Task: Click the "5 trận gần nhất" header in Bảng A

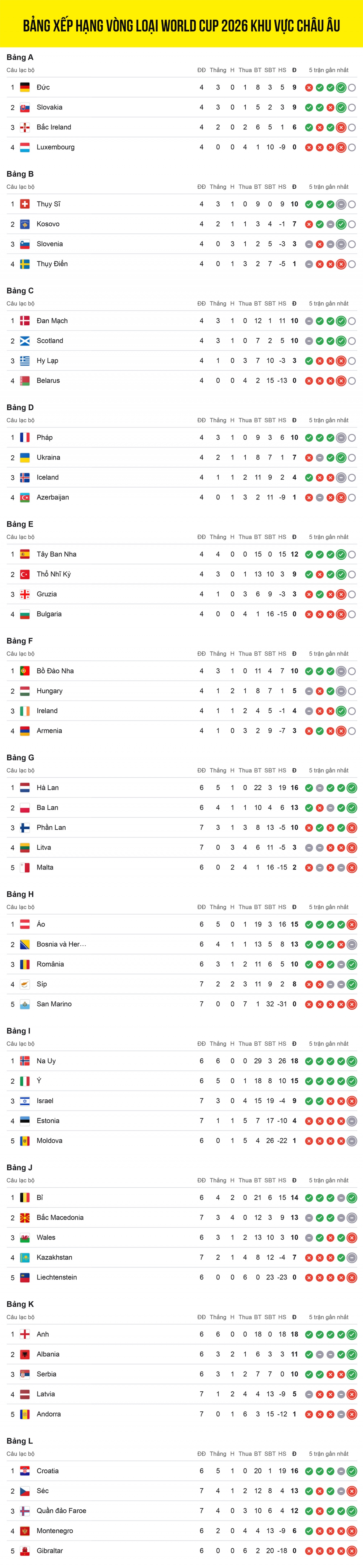Action: pos(328,70)
